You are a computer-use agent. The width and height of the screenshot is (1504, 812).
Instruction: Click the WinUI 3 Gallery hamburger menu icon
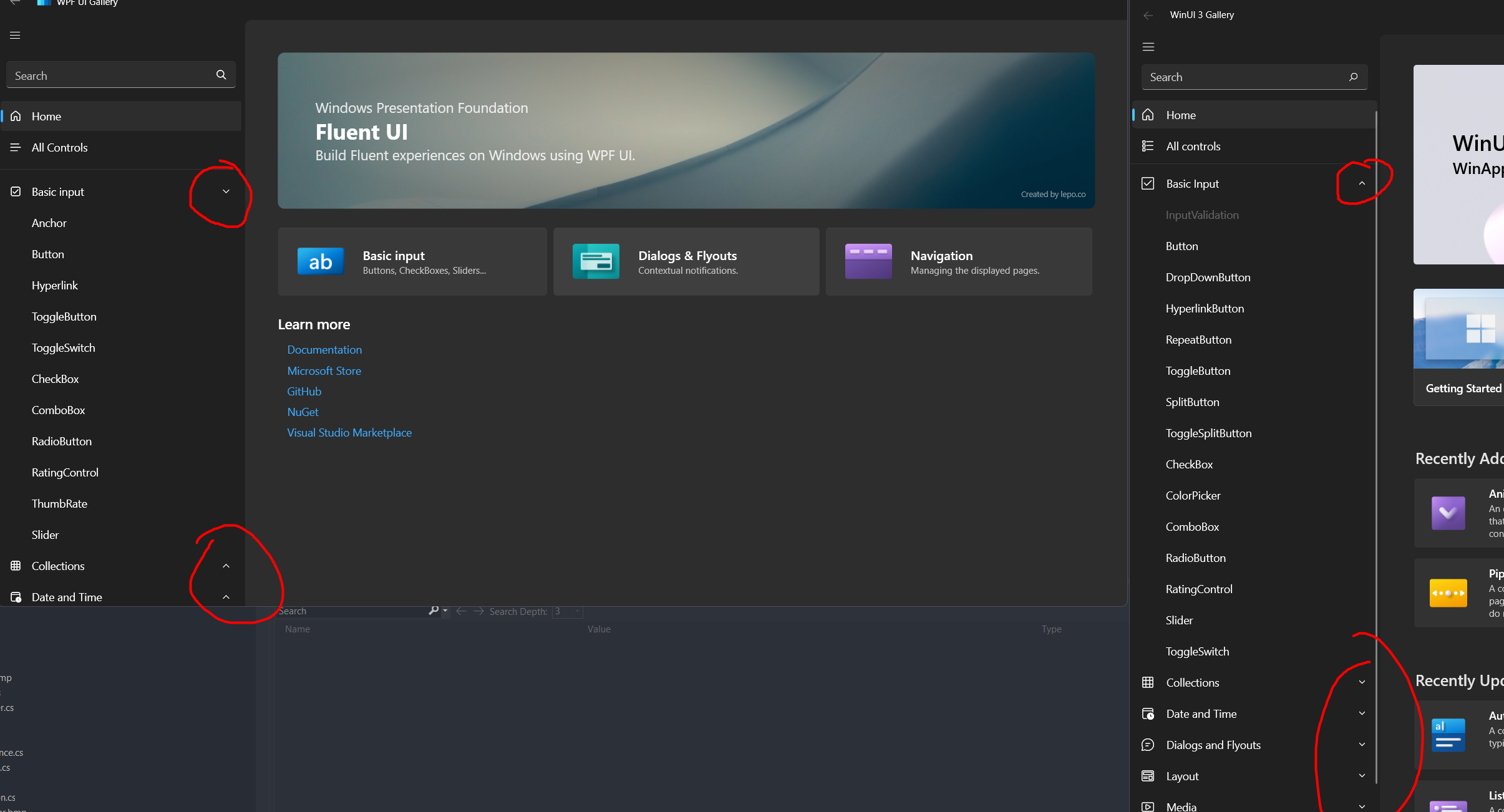1148,47
